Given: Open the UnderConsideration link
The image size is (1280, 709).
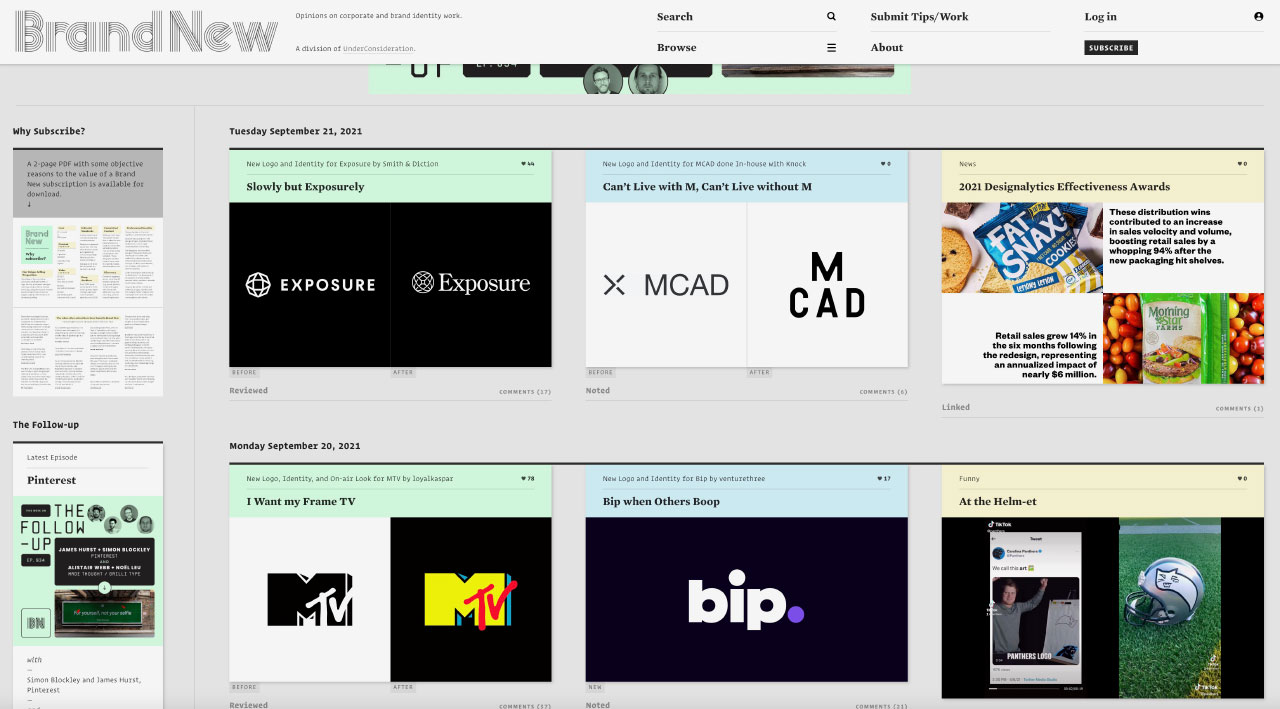Looking at the screenshot, I should tap(378, 49).
